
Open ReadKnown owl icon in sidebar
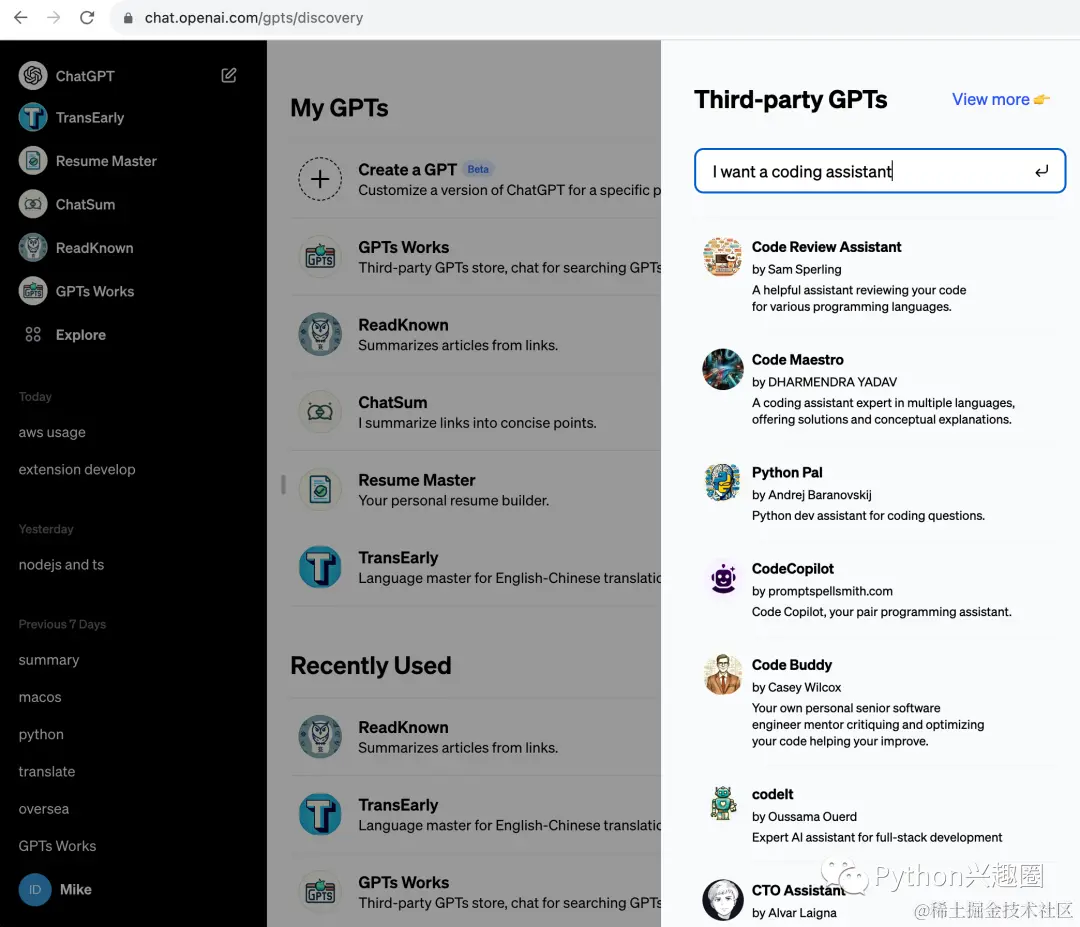tap(33, 248)
